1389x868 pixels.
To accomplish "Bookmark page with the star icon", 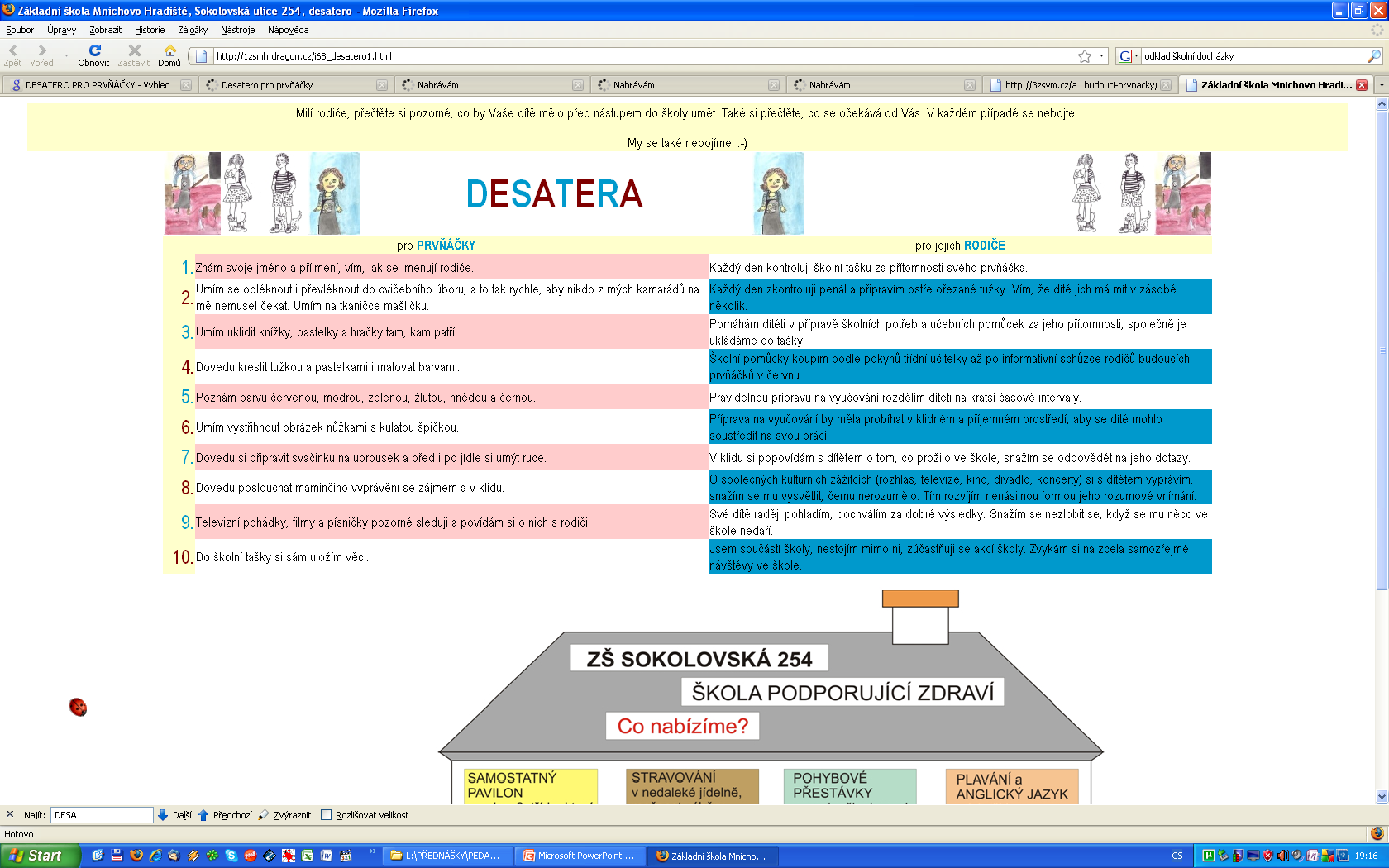I will [x=1085, y=56].
